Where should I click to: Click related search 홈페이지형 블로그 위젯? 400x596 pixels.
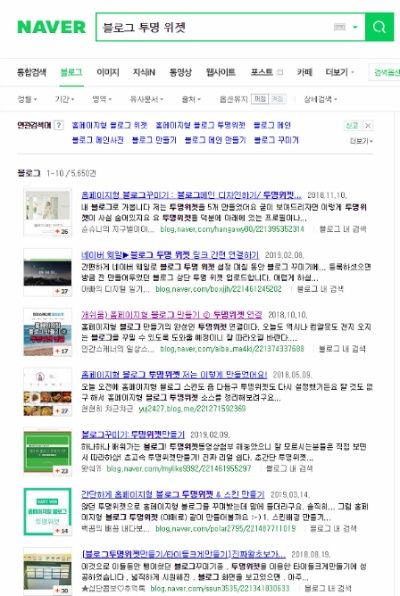110,125
